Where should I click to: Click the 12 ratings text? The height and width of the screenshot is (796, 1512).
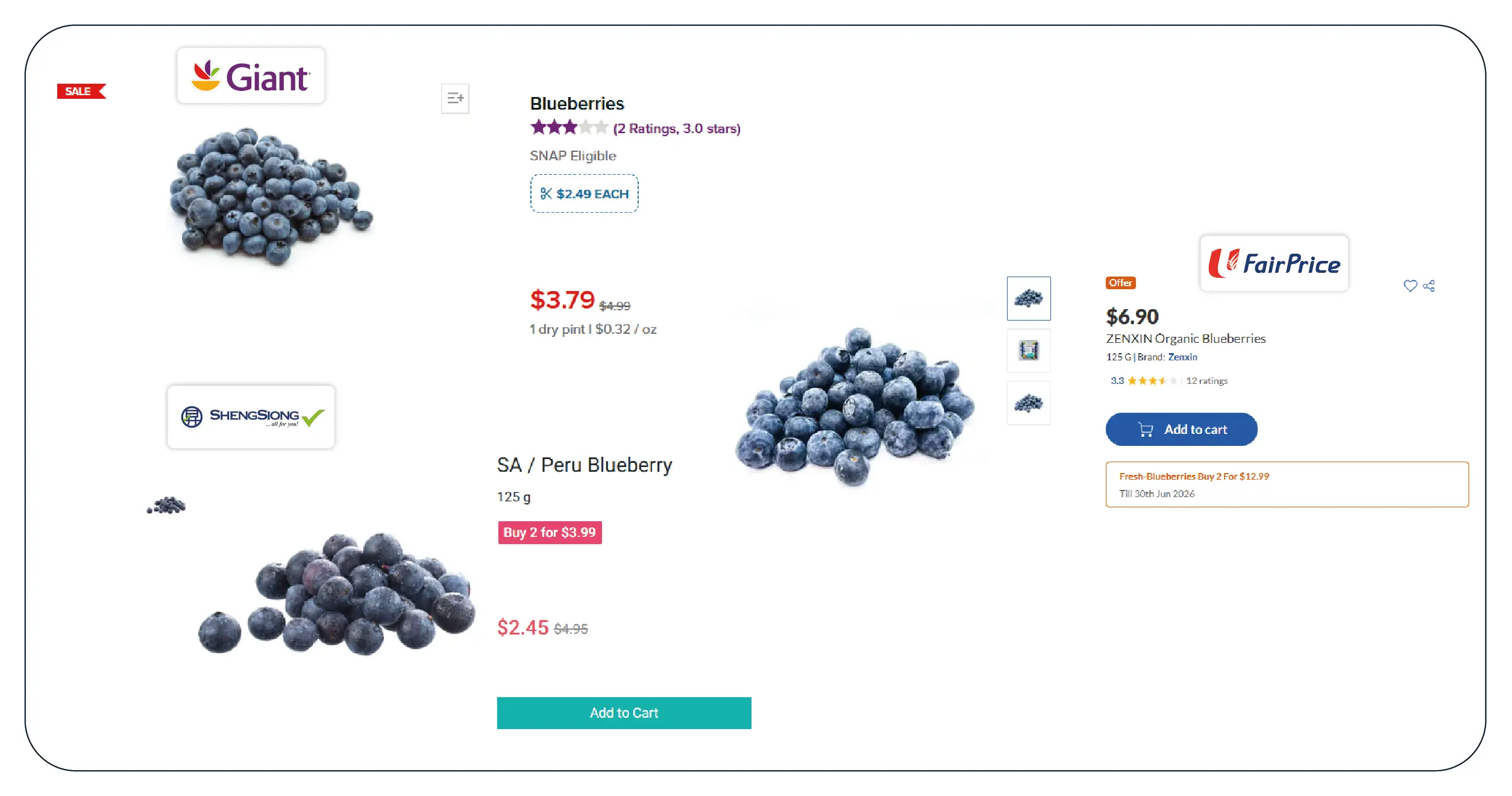[x=1206, y=381]
